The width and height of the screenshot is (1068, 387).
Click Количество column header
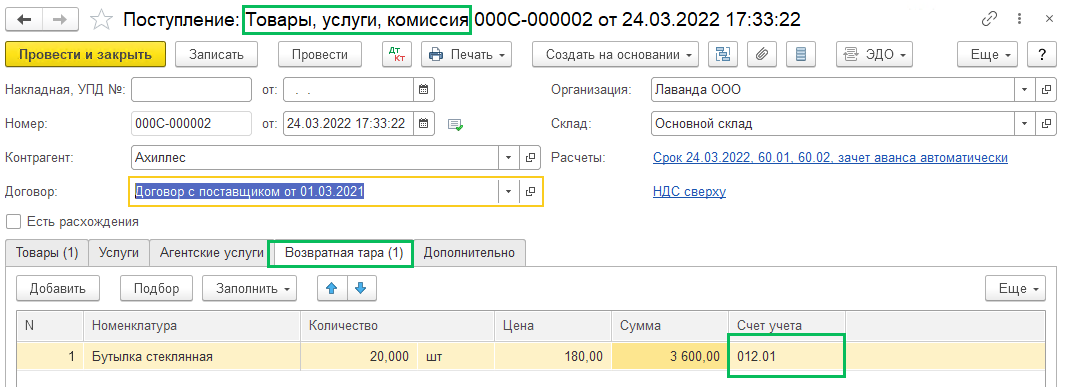(x=398, y=326)
